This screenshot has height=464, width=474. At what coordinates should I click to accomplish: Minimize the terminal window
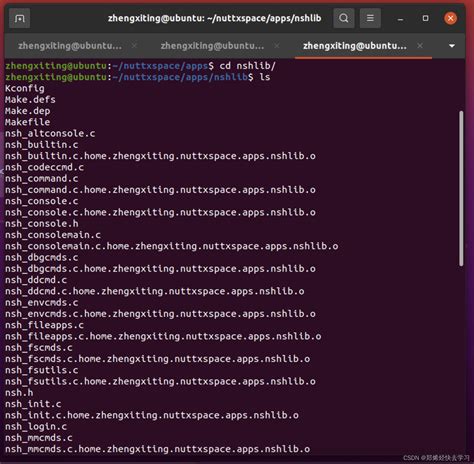tap(400, 19)
